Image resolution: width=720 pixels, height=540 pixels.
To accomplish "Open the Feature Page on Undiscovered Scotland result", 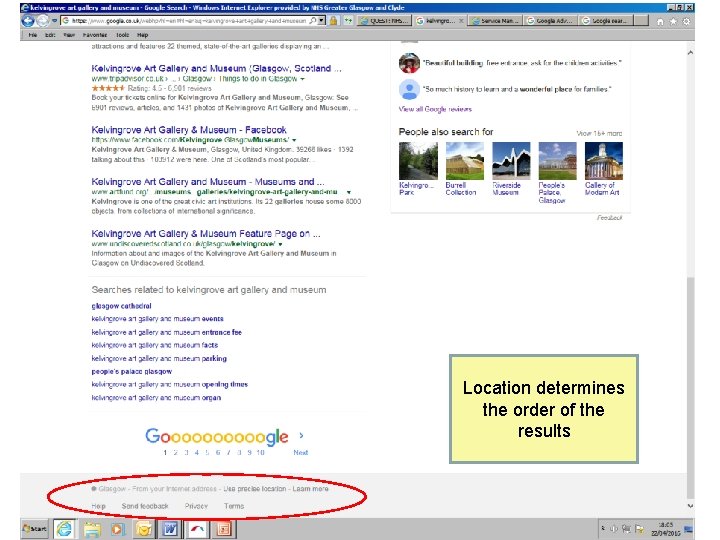I will [206, 234].
